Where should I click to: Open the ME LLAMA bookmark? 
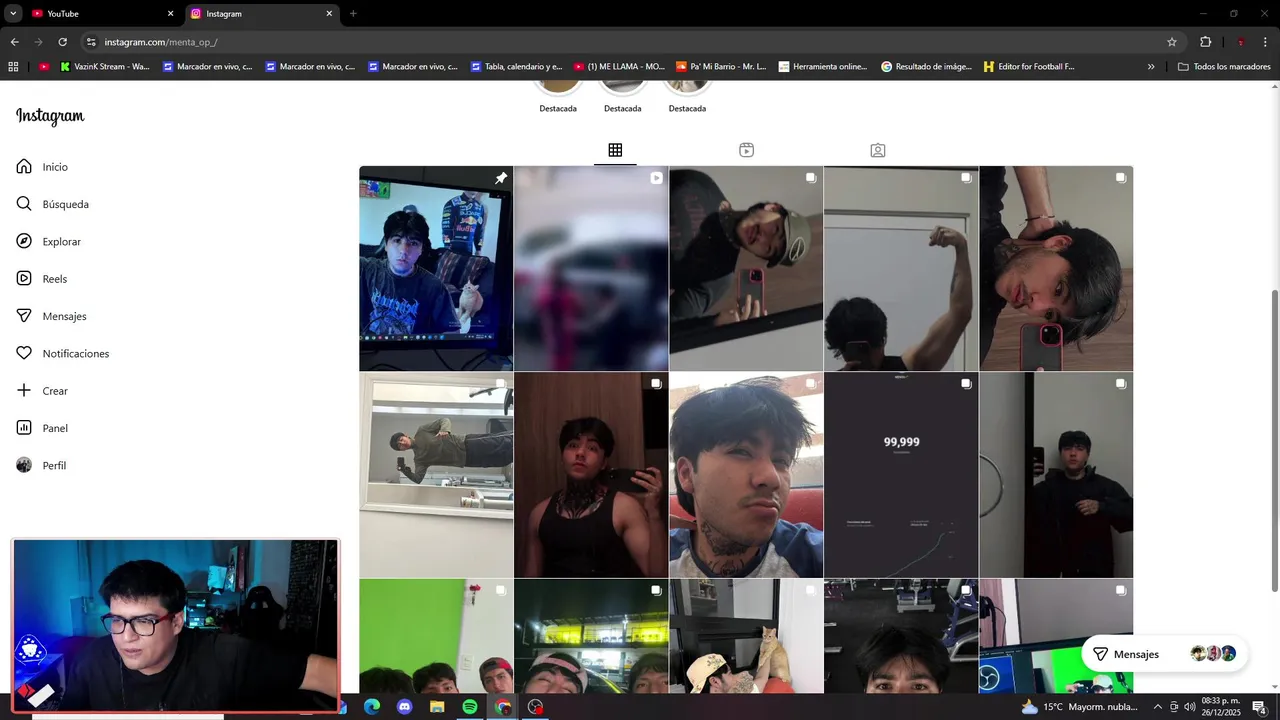click(x=619, y=67)
